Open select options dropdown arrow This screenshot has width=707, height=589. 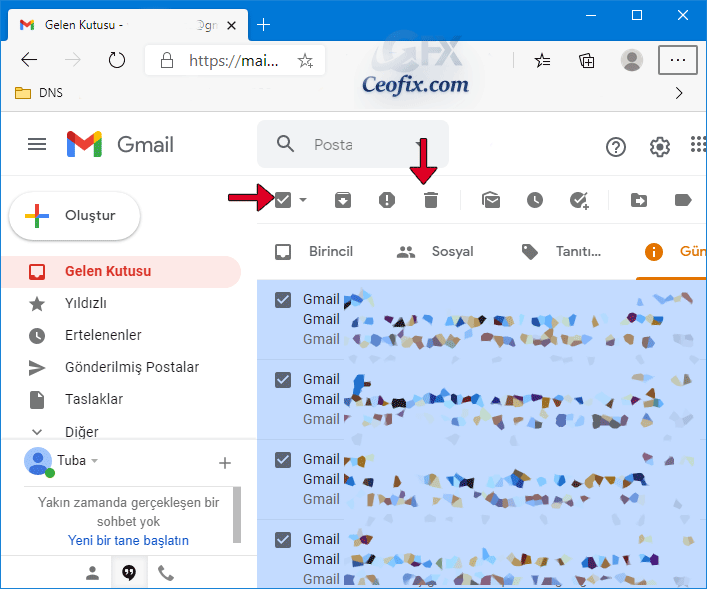coord(303,199)
